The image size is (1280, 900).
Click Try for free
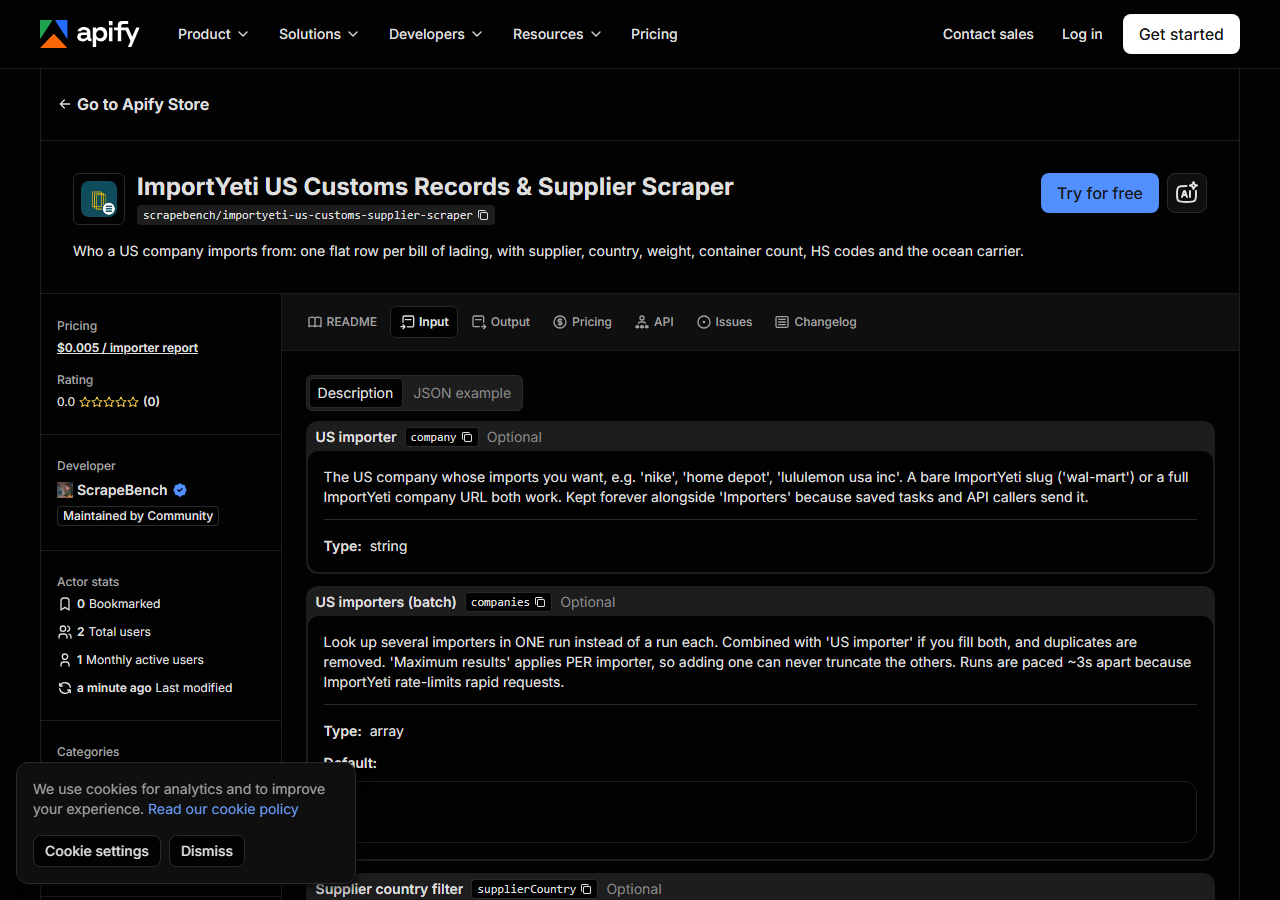tap(1100, 193)
